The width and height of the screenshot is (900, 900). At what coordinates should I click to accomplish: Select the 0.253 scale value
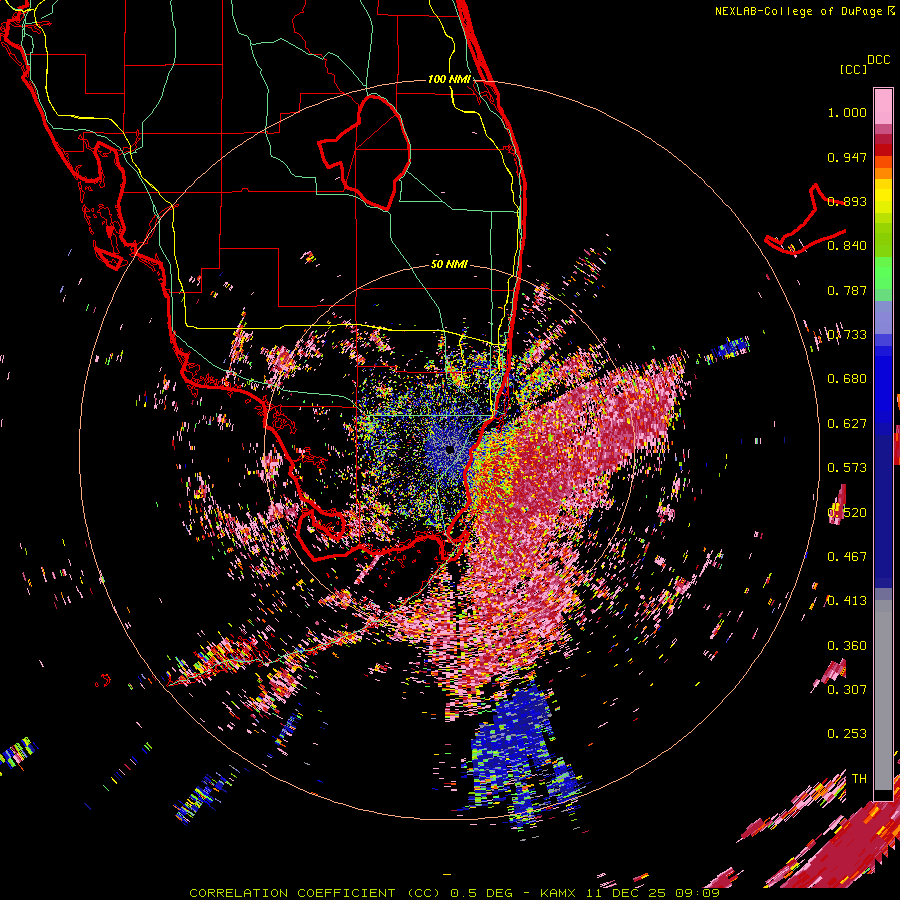(x=847, y=734)
